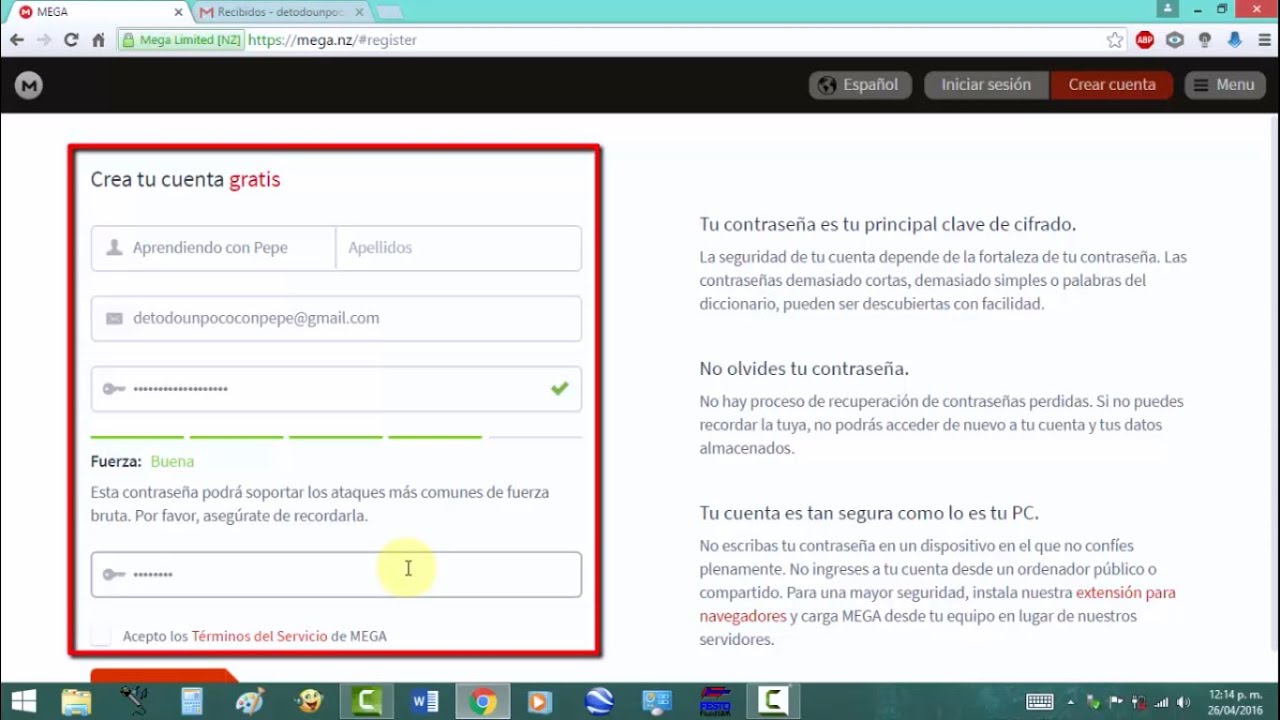Click the MEGA logo in the page header
The width and height of the screenshot is (1280, 720).
pos(28,85)
